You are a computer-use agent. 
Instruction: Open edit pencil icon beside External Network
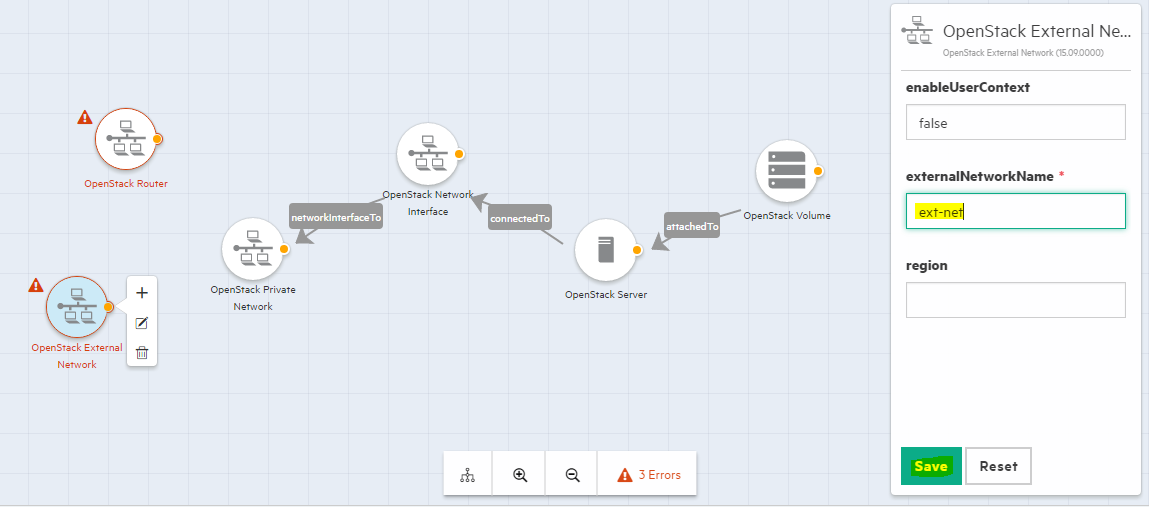[x=142, y=322]
